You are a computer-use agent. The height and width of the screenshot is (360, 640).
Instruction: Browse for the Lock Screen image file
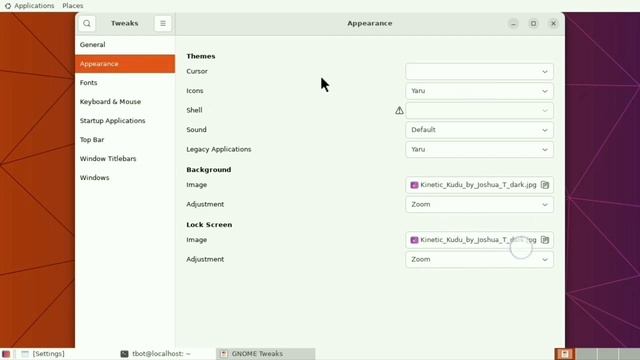point(545,240)
